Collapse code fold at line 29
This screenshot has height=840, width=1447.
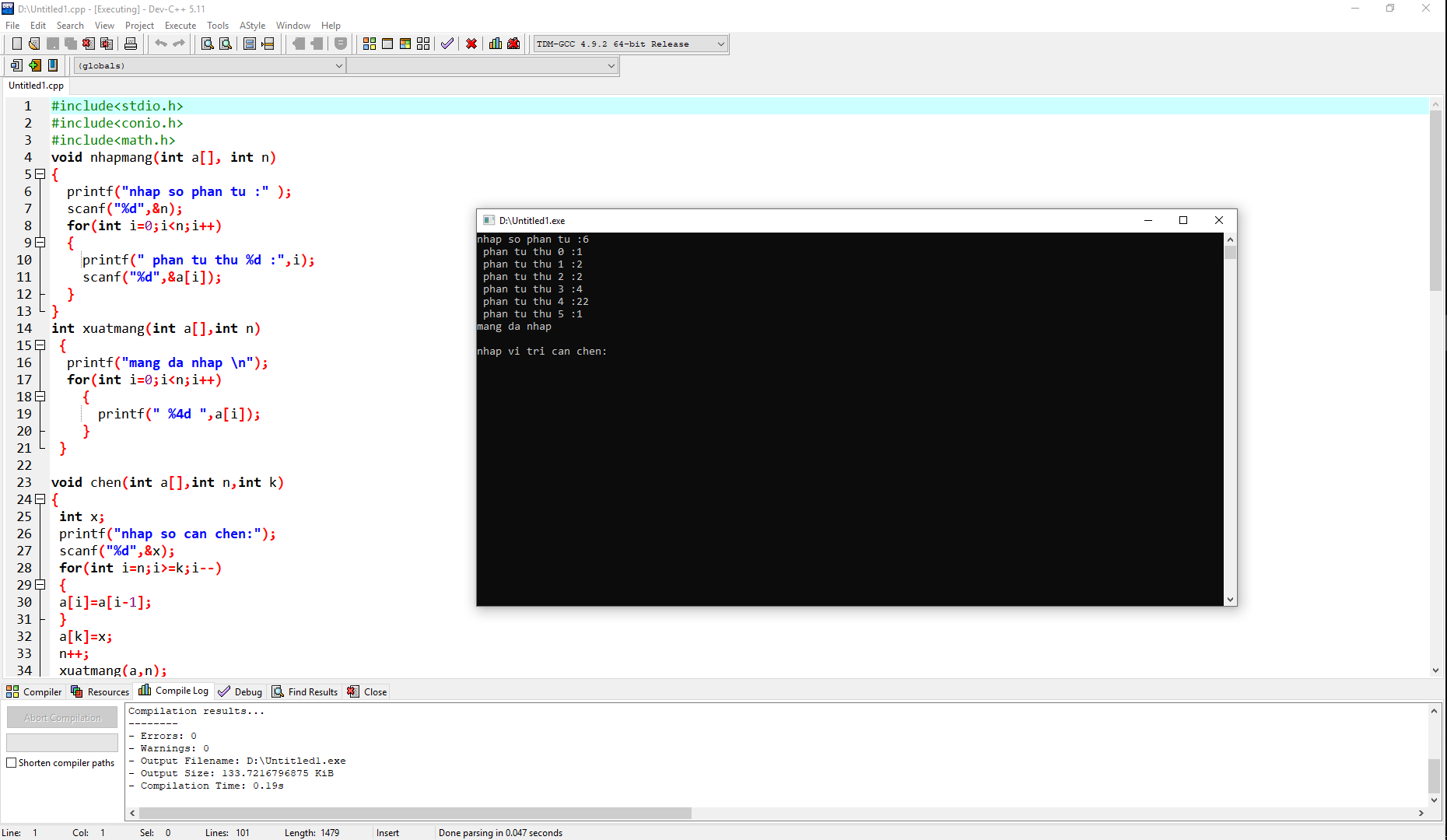point(40,585)
